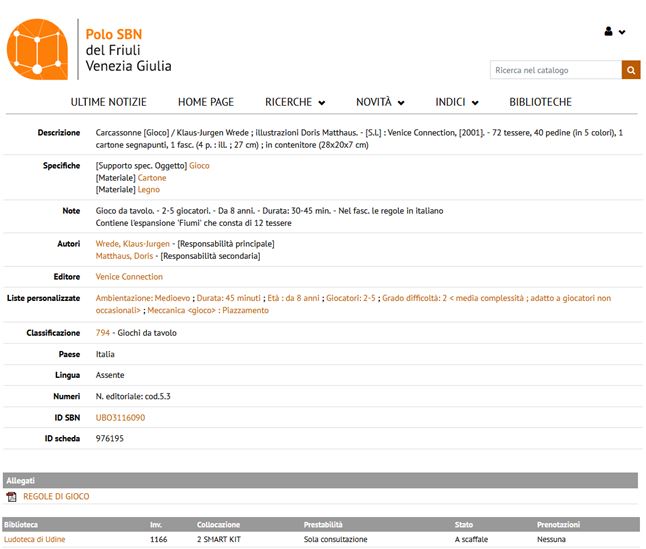646x549 pixels.
Task: Expand the user menu chevron
Action: pos(622,32)
